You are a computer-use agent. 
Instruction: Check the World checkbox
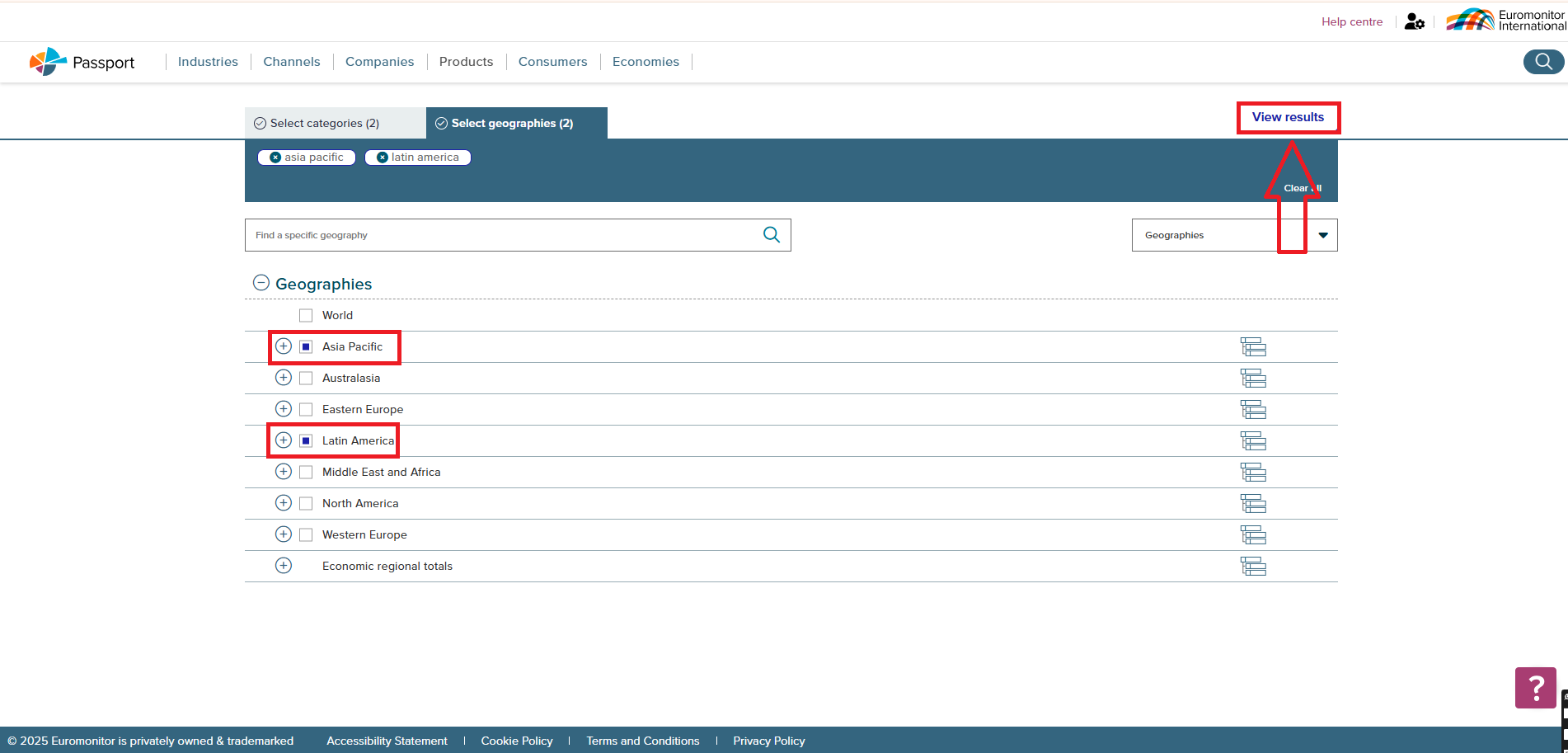306,316
